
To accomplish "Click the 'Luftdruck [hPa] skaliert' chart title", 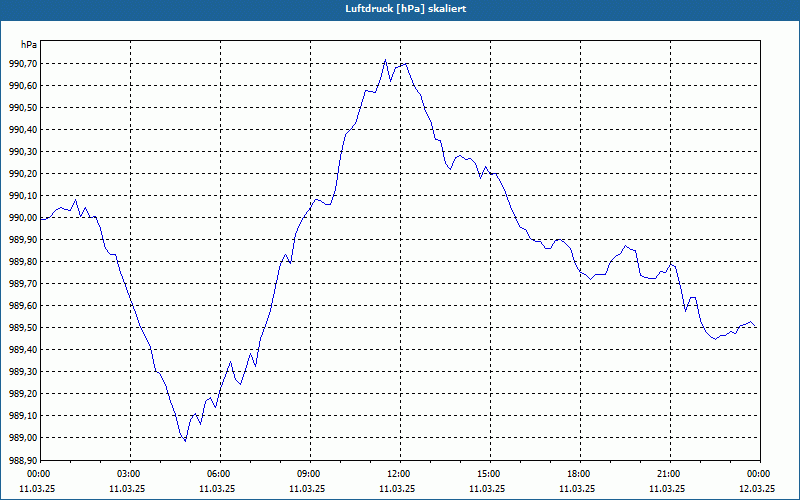I will (x=406, y=9).
